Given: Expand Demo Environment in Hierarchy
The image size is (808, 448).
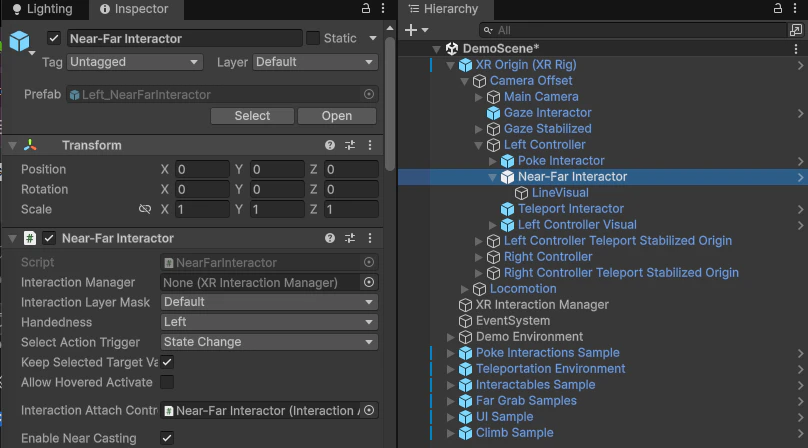Looking at the screenshot, I should click(x=450, y=337).
